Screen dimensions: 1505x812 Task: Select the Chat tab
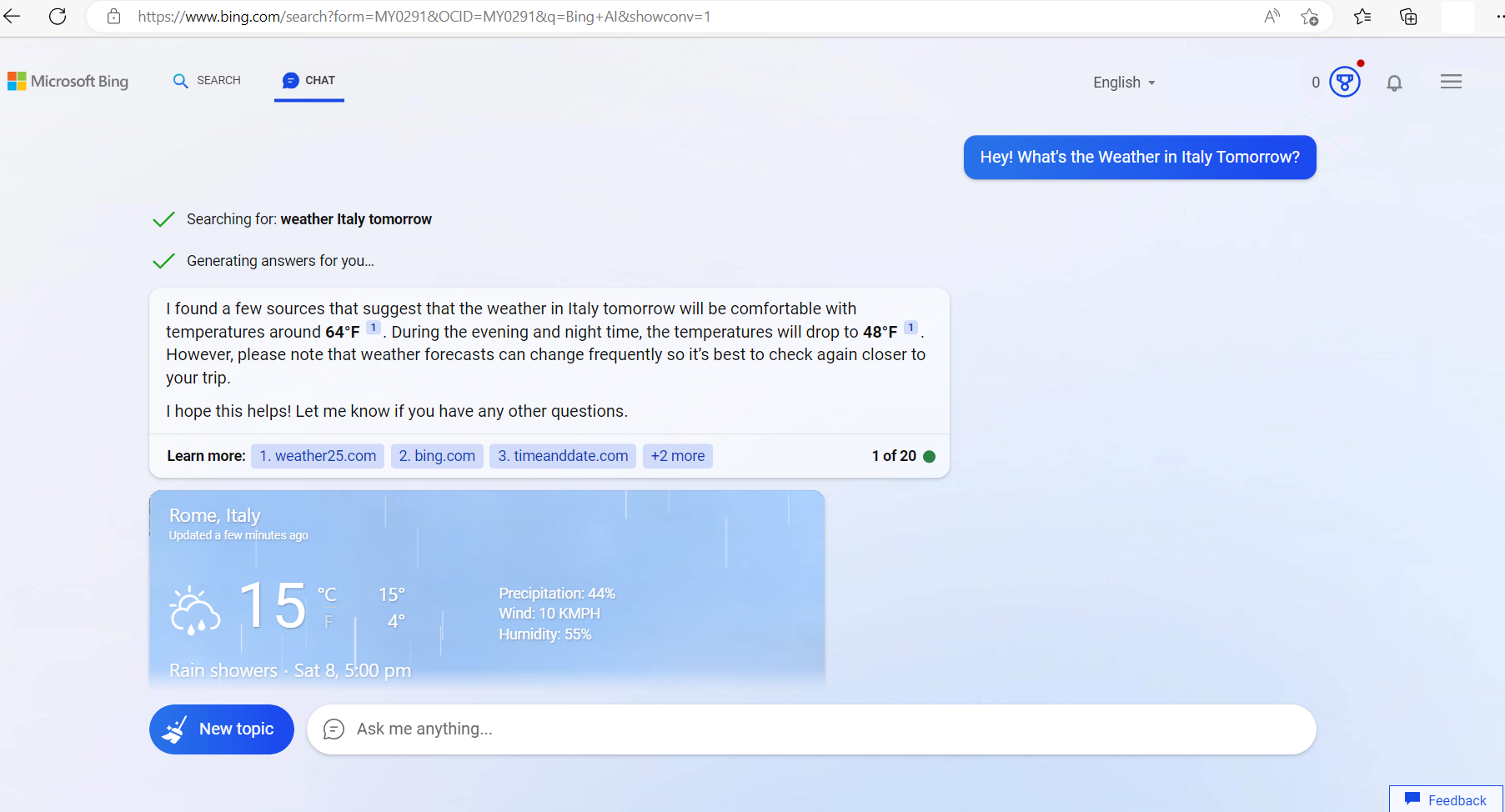(309, 81)
